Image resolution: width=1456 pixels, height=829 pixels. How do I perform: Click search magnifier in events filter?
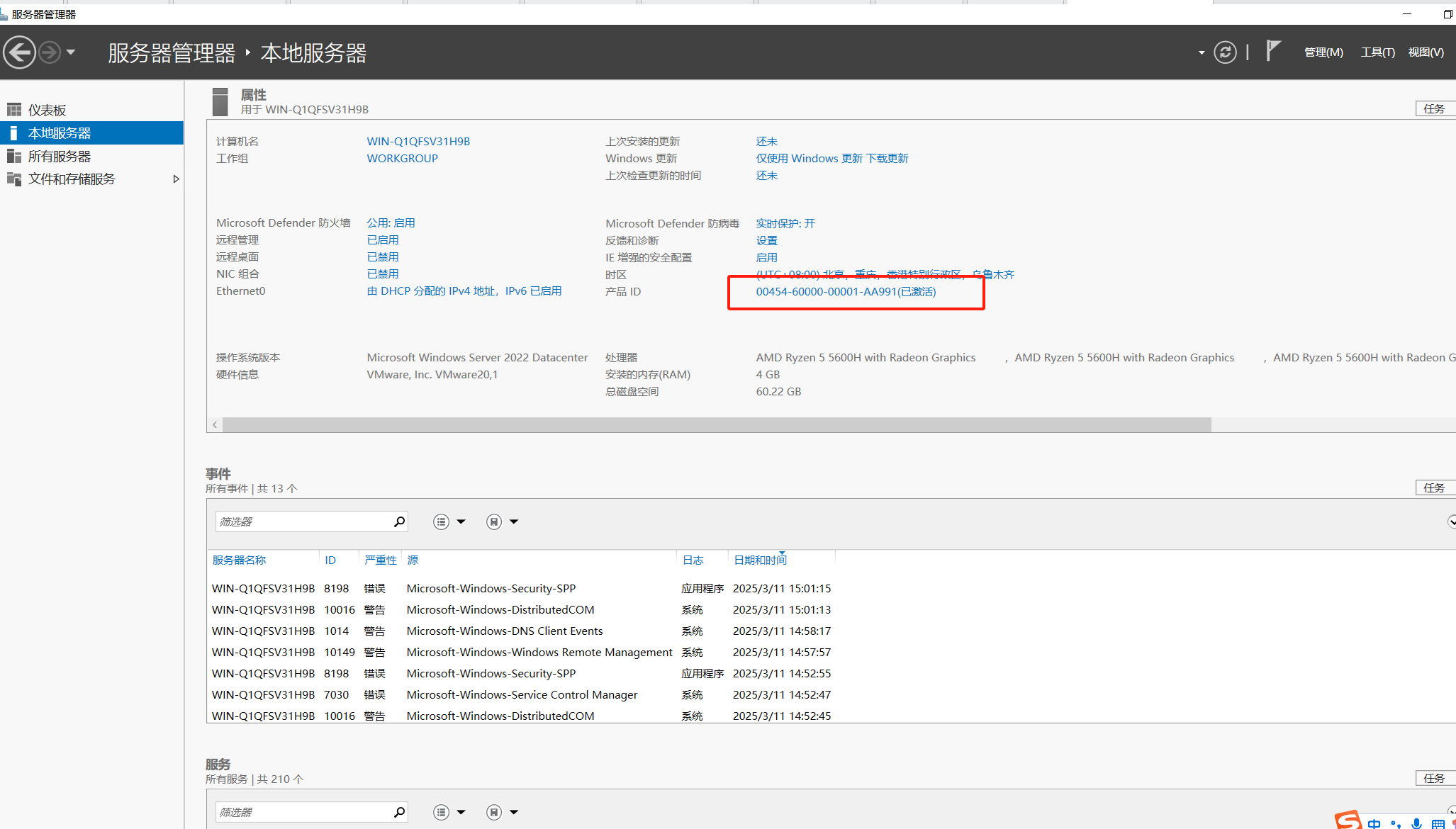pyautogui.click(x=400, y=521)
